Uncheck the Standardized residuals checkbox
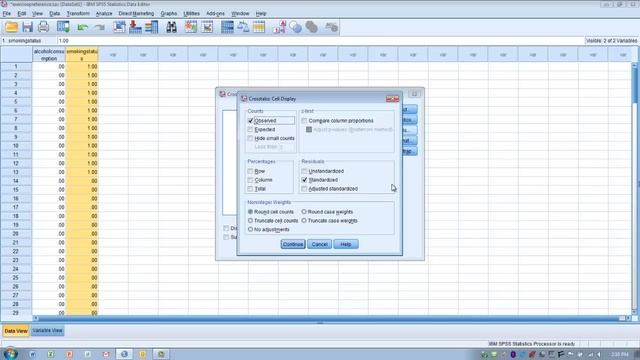The width and height of the screenshot is (640, 360). tap(304, 180)
